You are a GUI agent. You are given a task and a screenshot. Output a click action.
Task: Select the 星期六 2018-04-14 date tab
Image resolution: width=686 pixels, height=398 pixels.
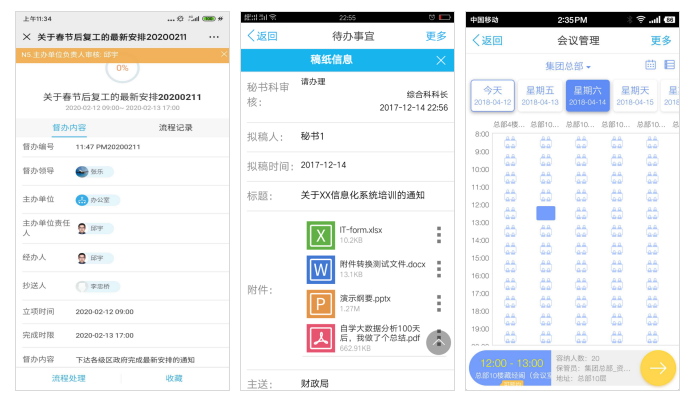588,96
